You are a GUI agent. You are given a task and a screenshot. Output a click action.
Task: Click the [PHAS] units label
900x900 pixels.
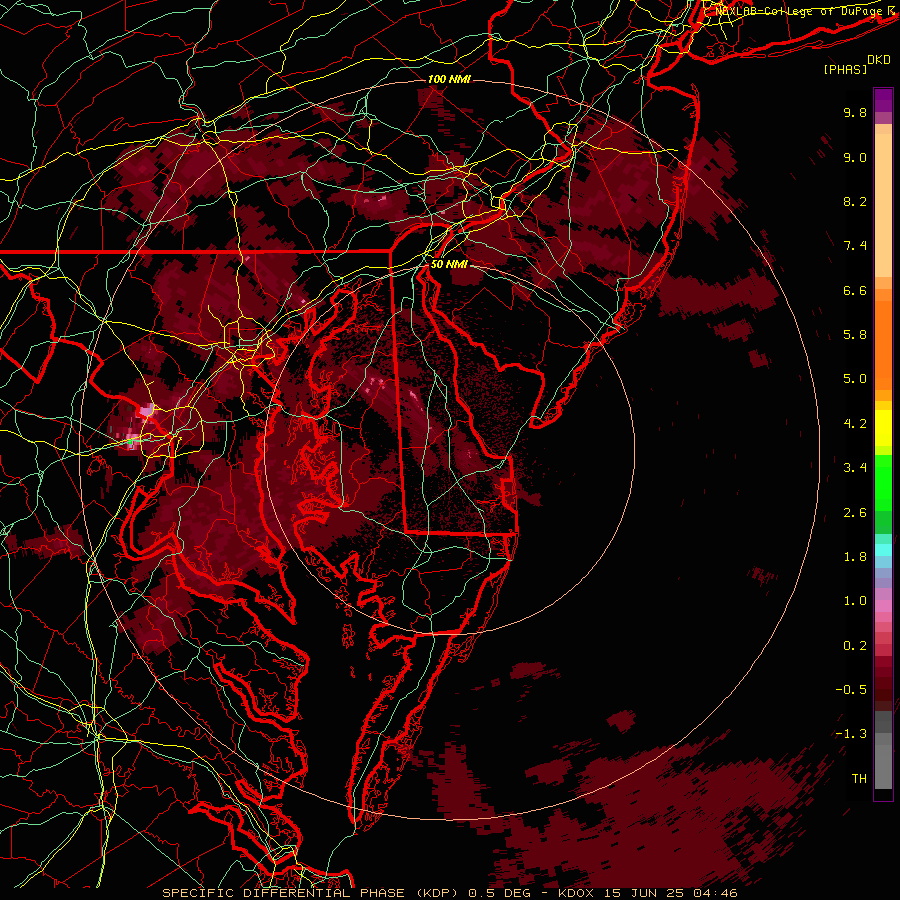coord(845,70)
